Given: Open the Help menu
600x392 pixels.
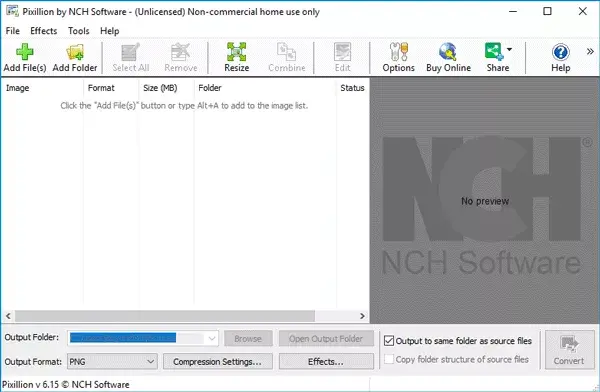Looking at the screenshot, I should (109, 31).
